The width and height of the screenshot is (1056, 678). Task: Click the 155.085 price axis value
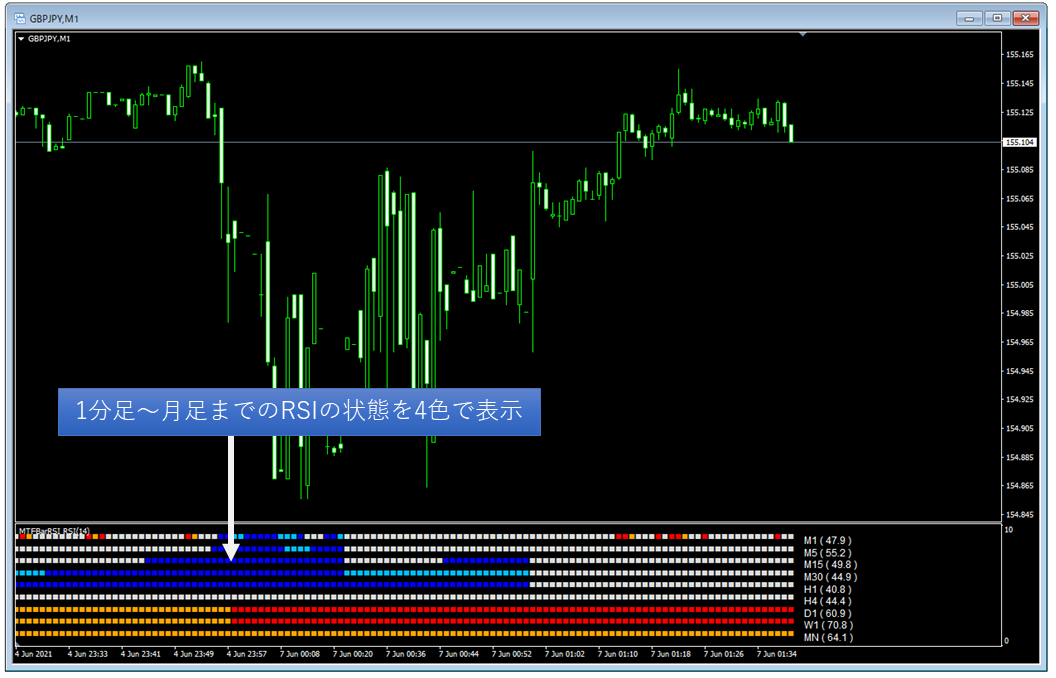point(1019,170)
